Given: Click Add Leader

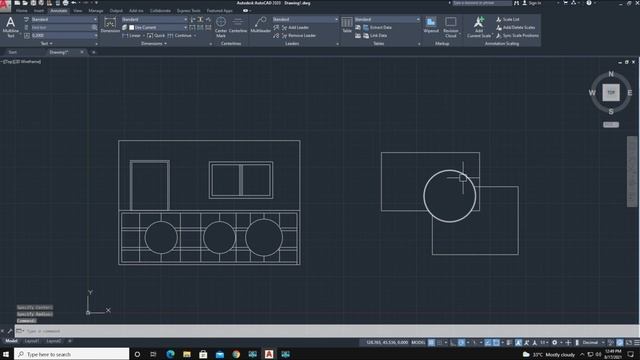Looking at the screenshot, I should click(295, 27).
